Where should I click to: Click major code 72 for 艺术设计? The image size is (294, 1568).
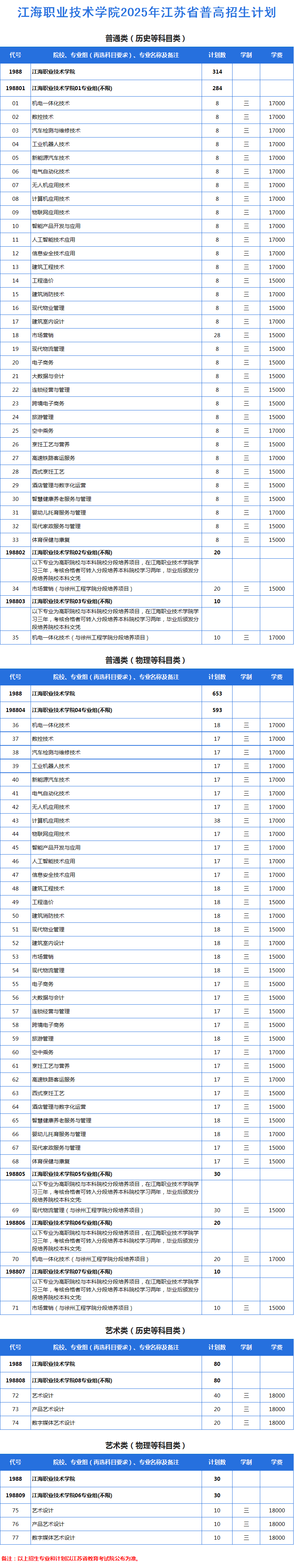coord(15,1395)
